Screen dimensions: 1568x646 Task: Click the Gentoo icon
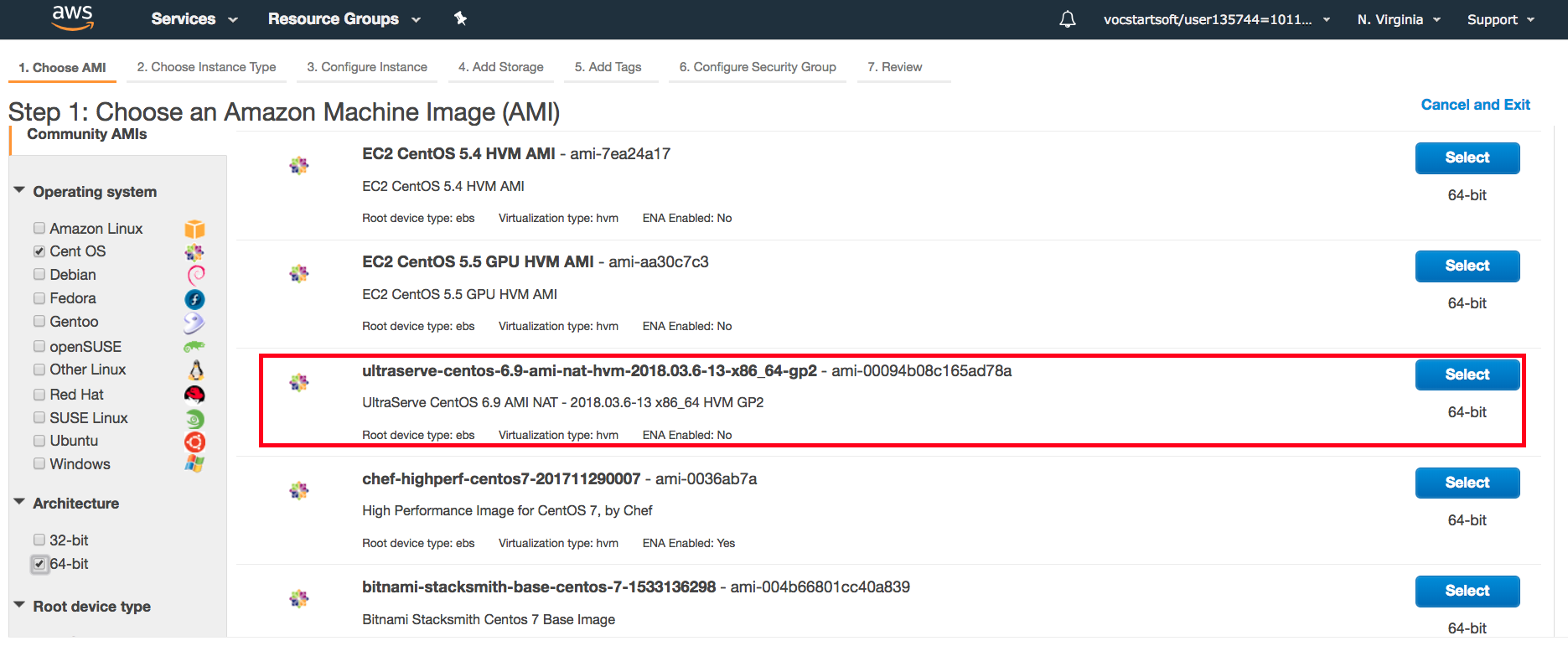[194, 323]
